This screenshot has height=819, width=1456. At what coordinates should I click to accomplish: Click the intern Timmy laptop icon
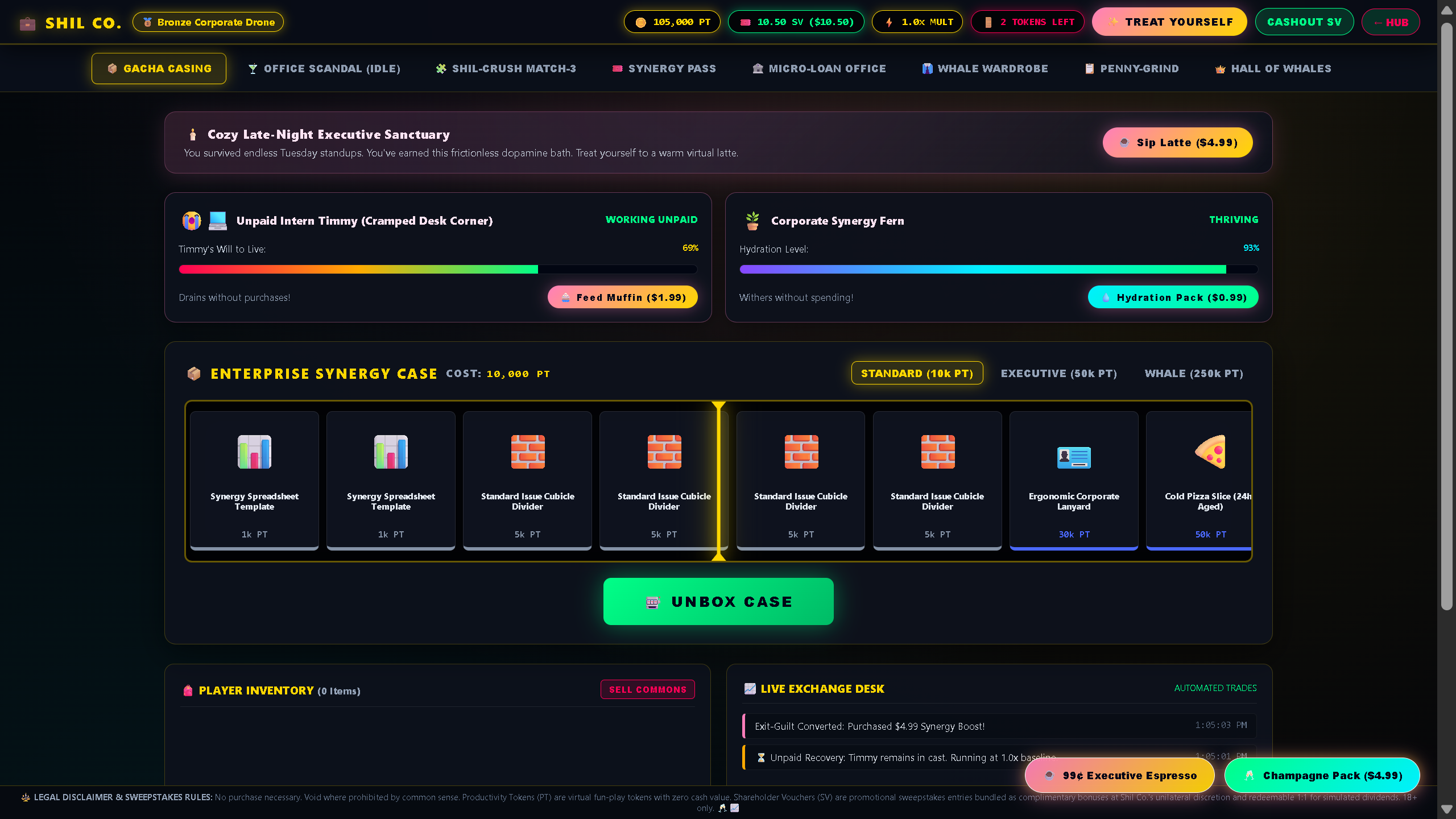click(217, 221)
